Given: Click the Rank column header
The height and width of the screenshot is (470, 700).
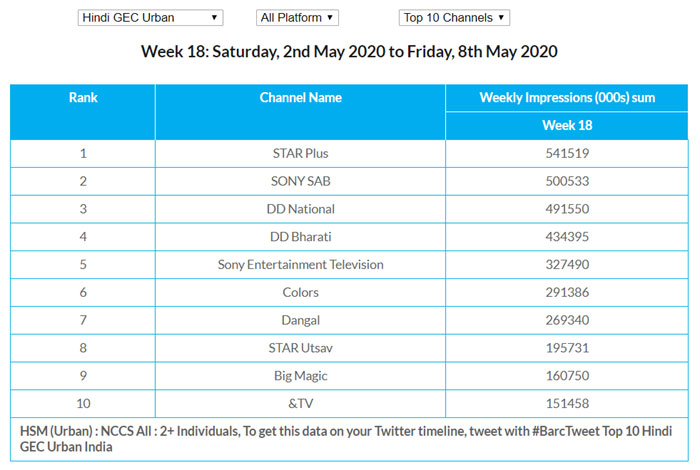Looking at the screenshot, I should point(83,98).
